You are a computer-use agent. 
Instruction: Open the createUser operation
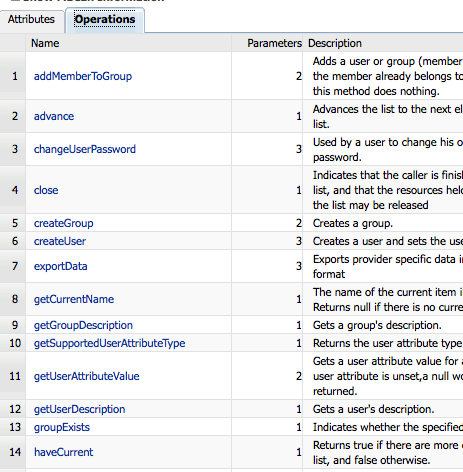(60, 241)
